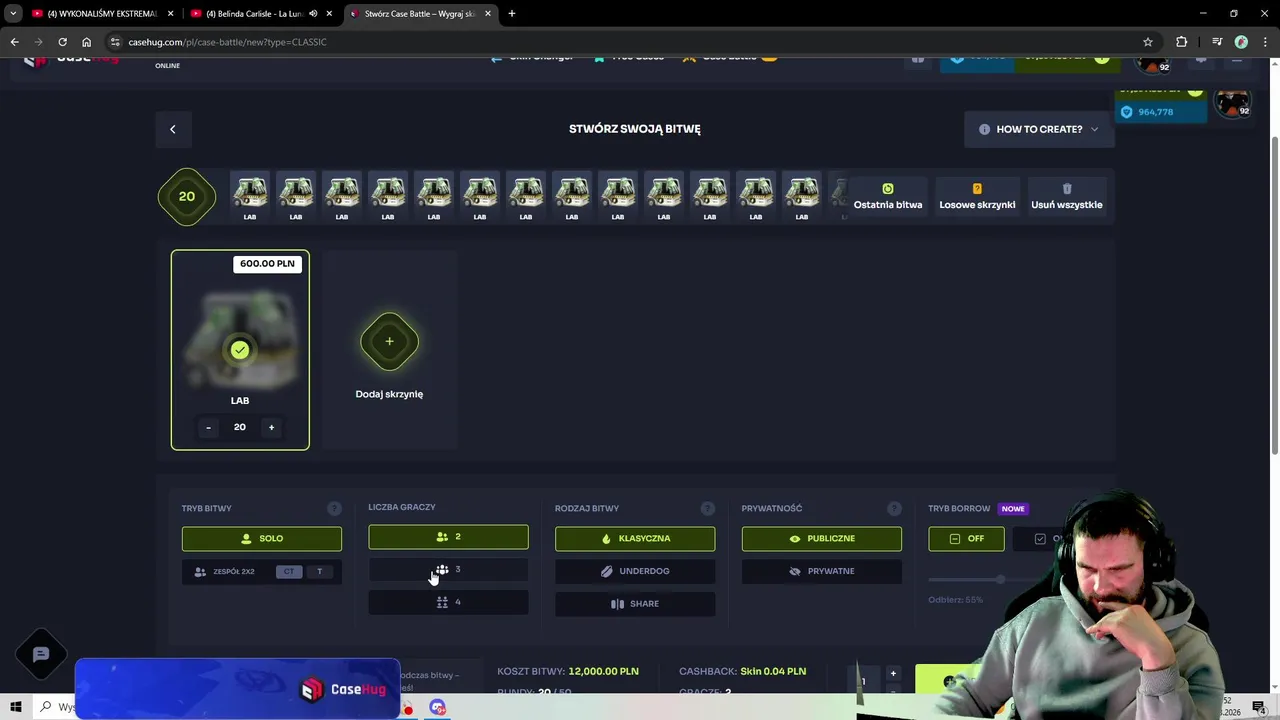Viewport: 1280px width, 720px height.
Task: Open the Tryb bitwy help question mark
Action: click(334, 508)
